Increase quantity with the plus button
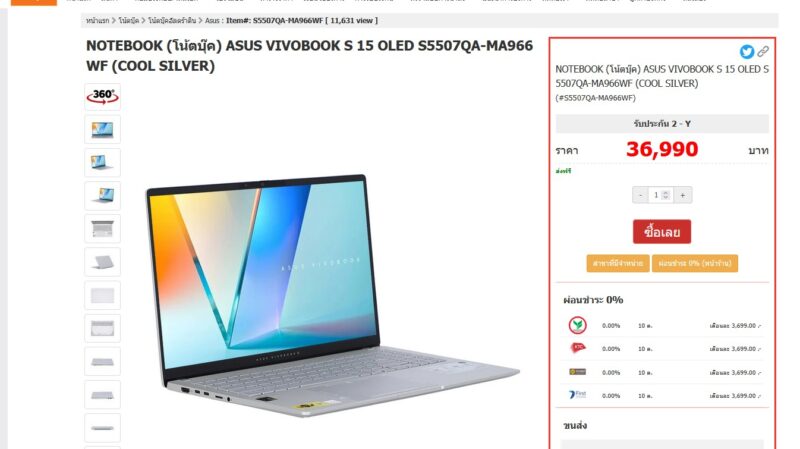Viewport: 800px width, 449px height. click(x=683, y=195)
